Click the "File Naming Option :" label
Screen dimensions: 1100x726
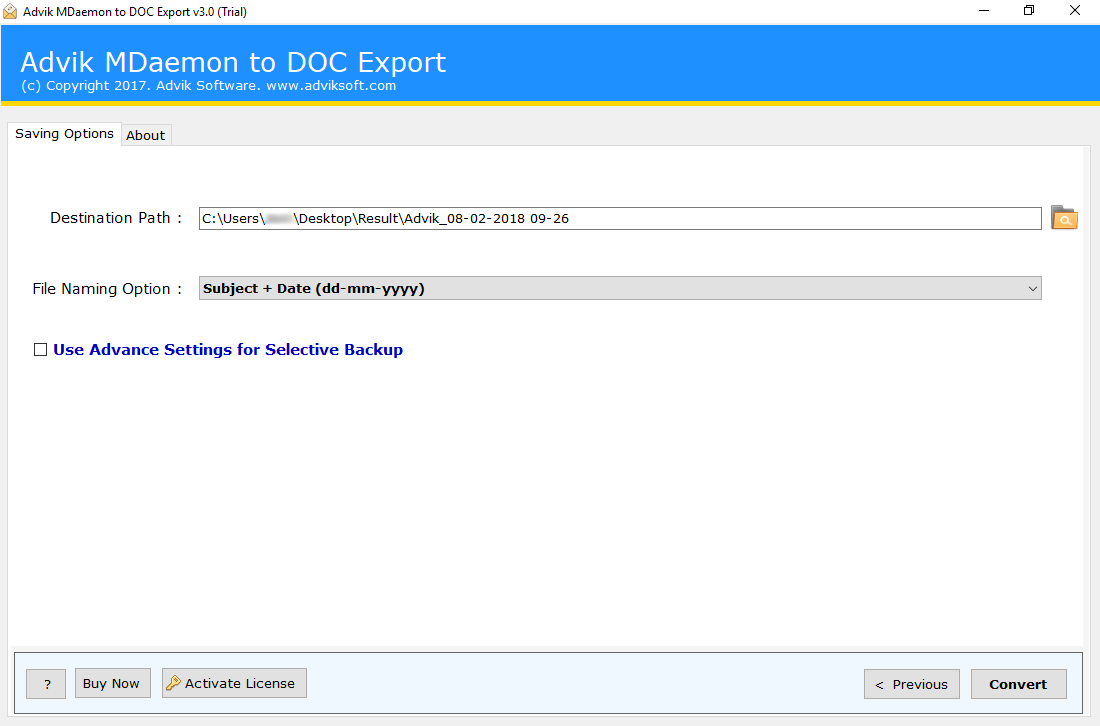(107, 289)
